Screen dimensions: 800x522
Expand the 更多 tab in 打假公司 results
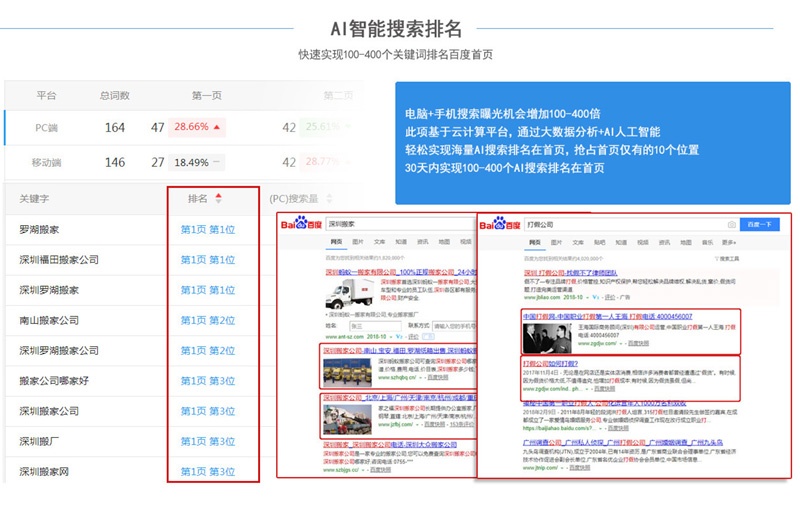[x=728, y=243]
